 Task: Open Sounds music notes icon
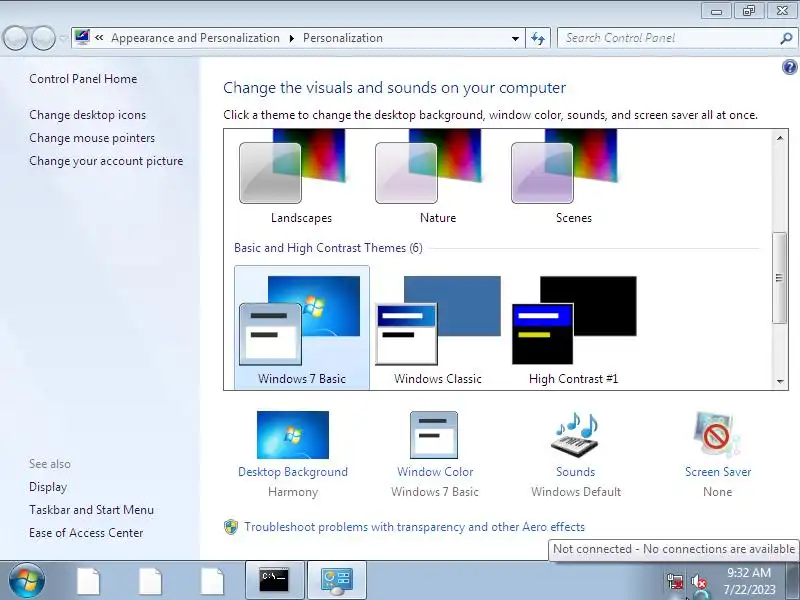[575, 435]
